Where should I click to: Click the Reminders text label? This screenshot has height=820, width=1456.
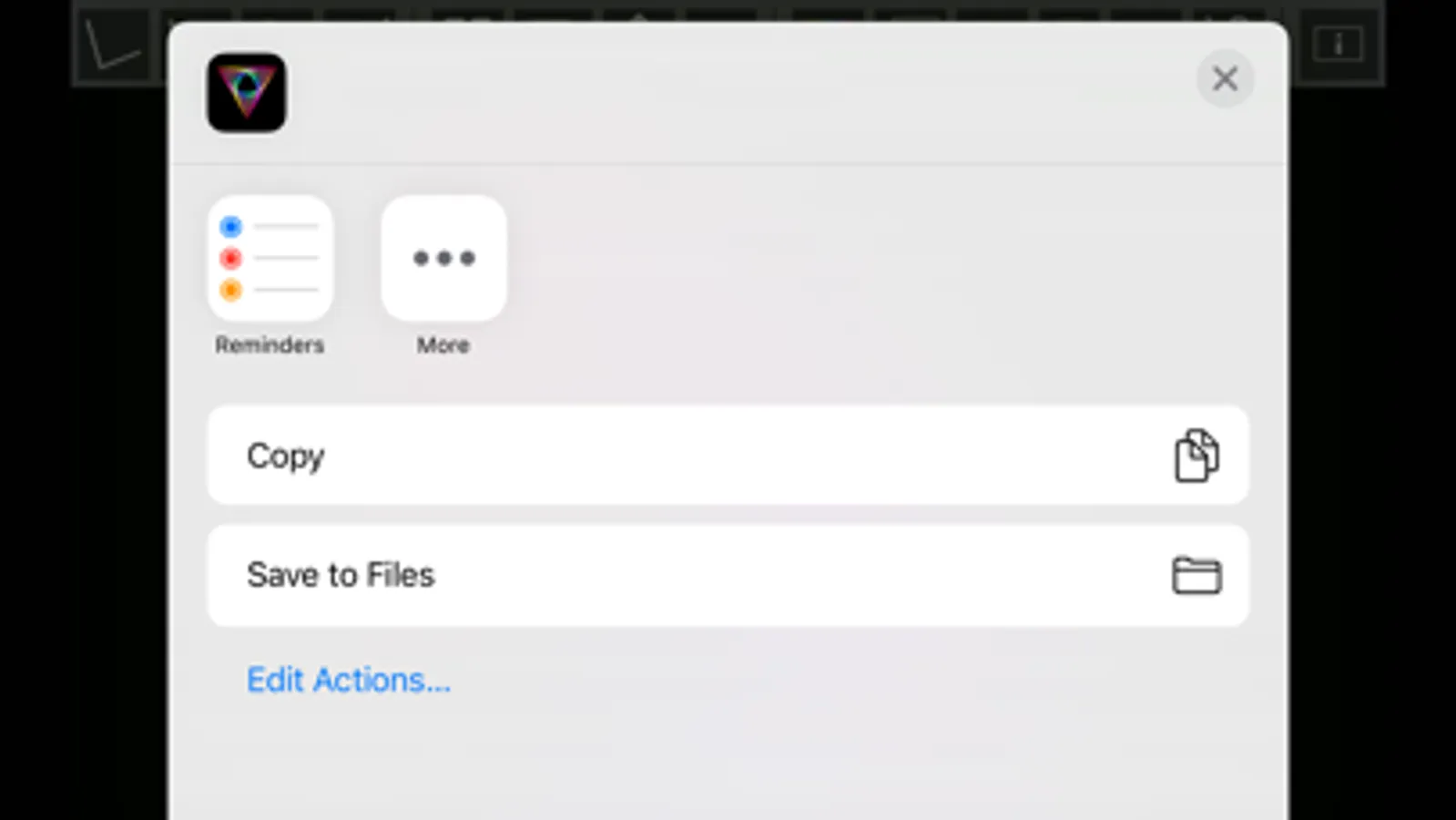[270, 344]
